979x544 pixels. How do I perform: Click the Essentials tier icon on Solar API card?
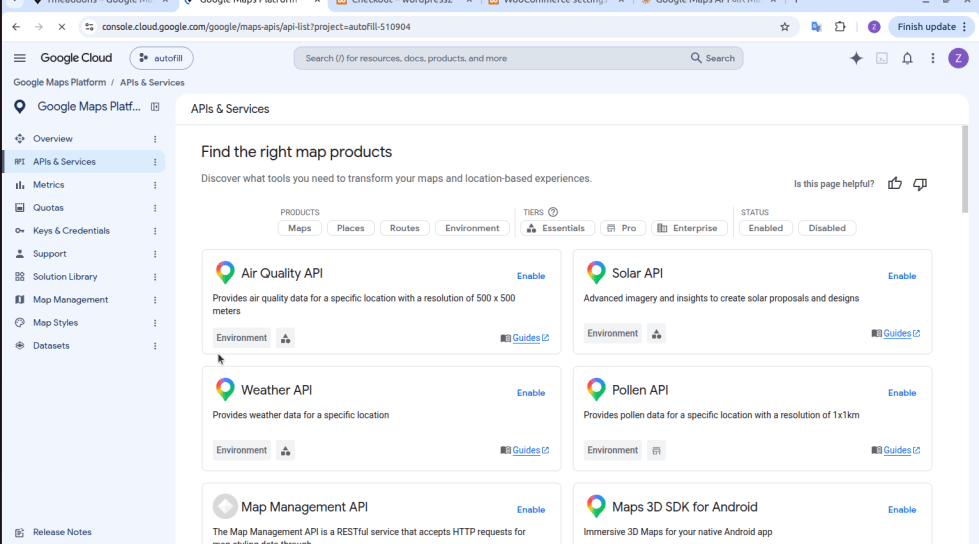[656, 334]
